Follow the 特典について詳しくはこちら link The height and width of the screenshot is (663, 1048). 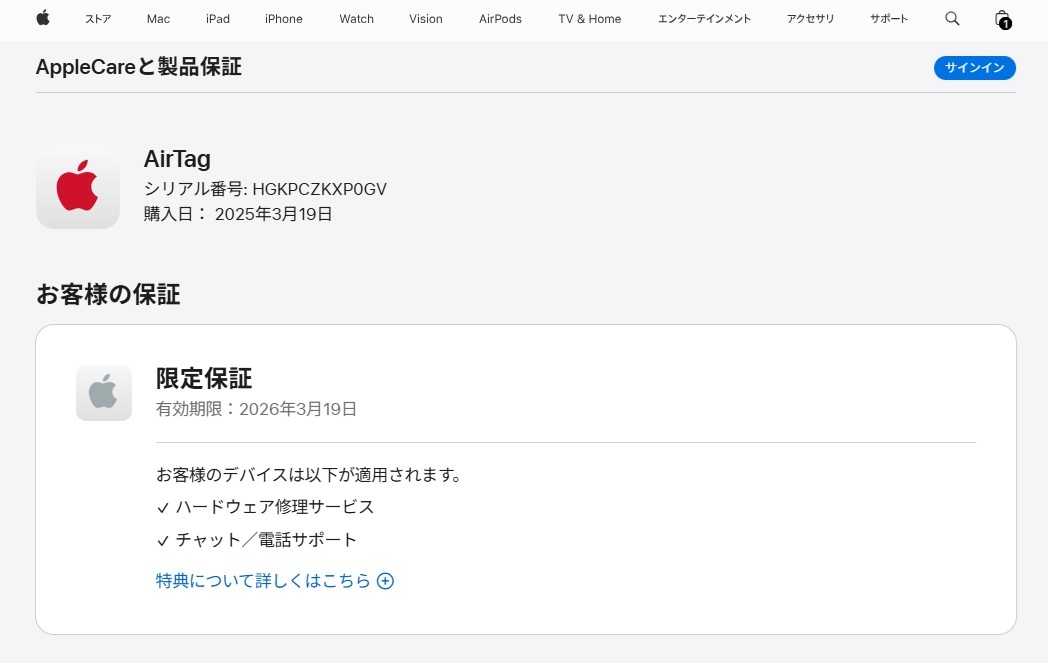263,581
